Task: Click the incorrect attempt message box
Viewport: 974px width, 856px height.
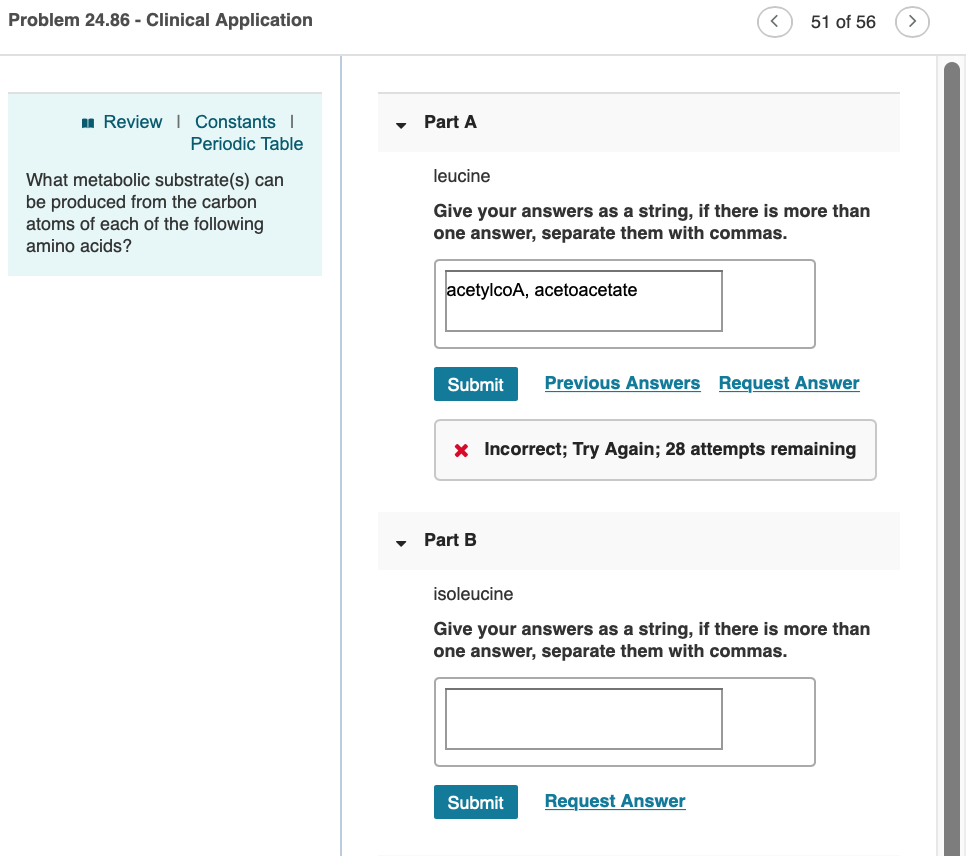Action: click(655, 449)
